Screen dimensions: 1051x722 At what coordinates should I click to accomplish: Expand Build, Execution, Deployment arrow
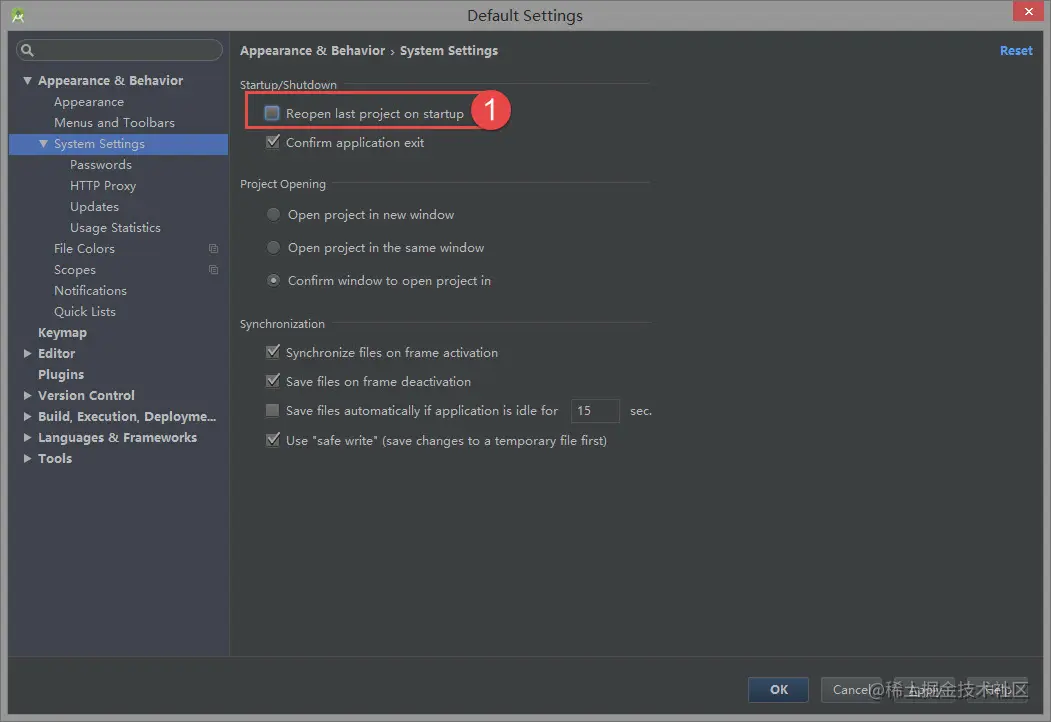[x=27, y=416]
